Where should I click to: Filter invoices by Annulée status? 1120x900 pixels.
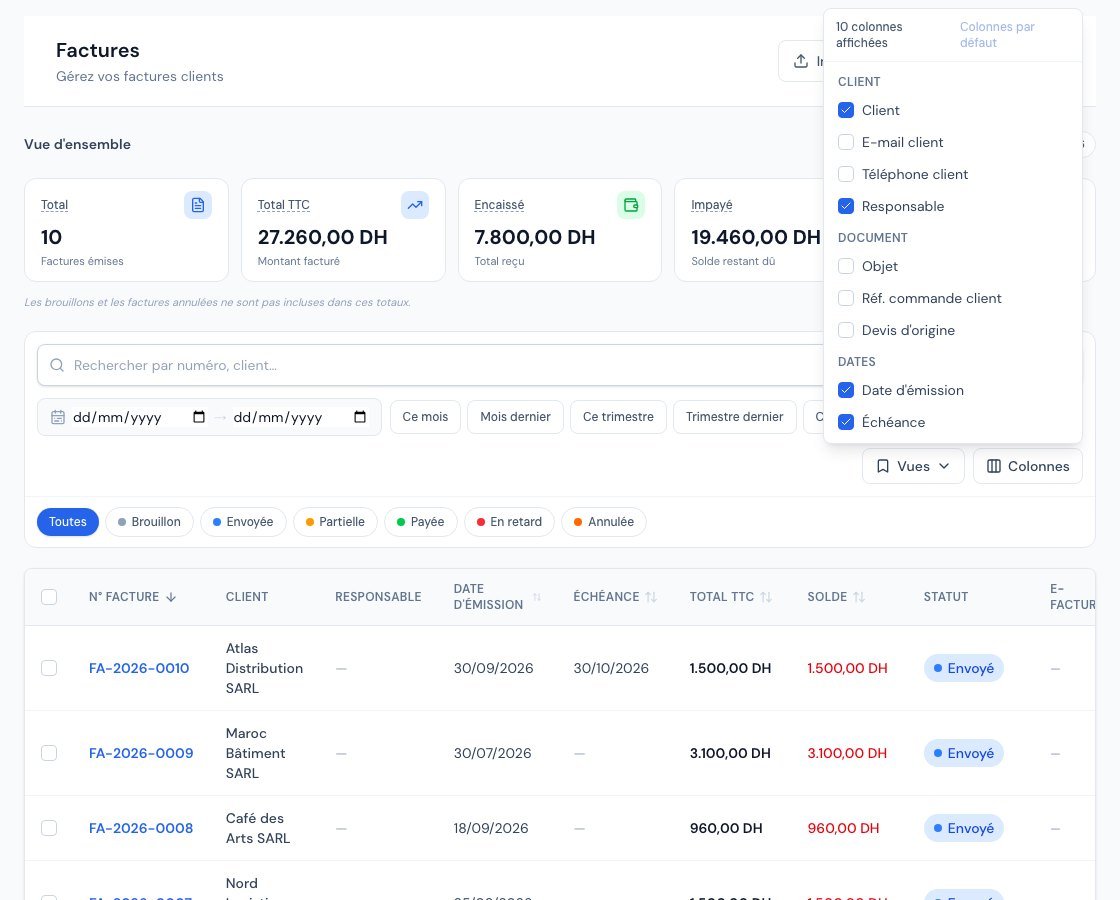(604, 522)
